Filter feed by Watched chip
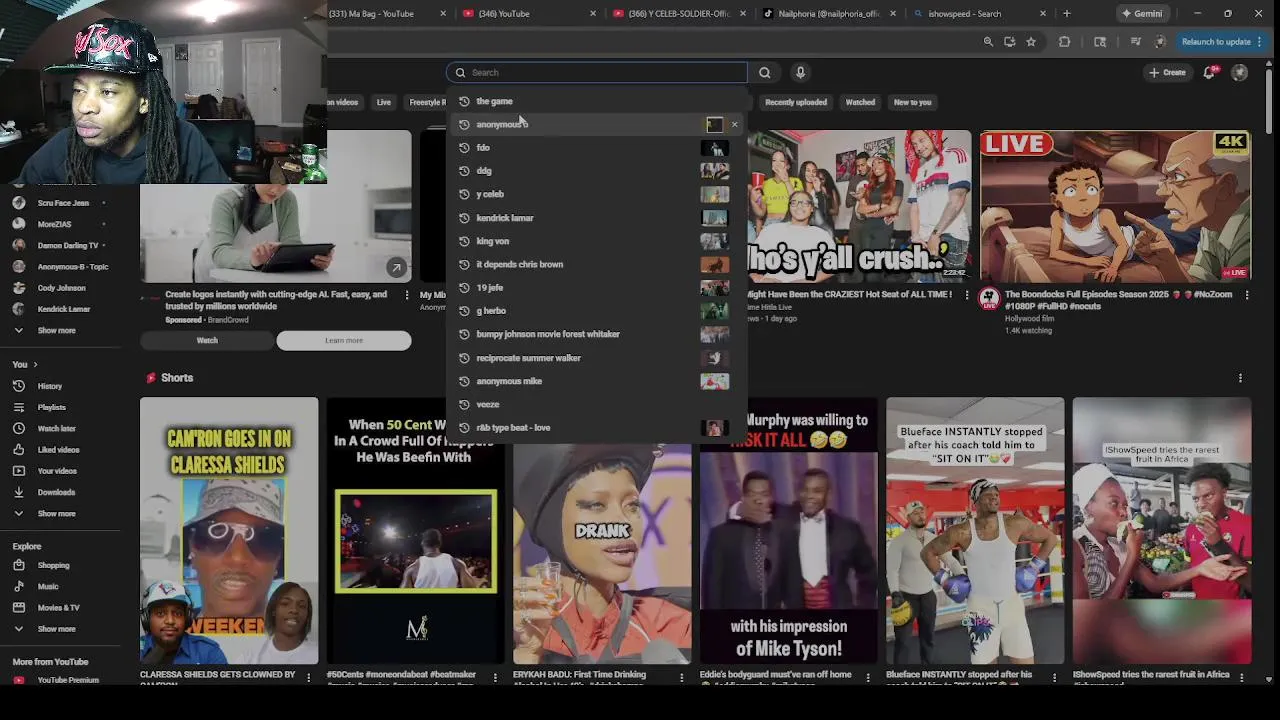Viewport: 1280px width, 720px height. 860,102
